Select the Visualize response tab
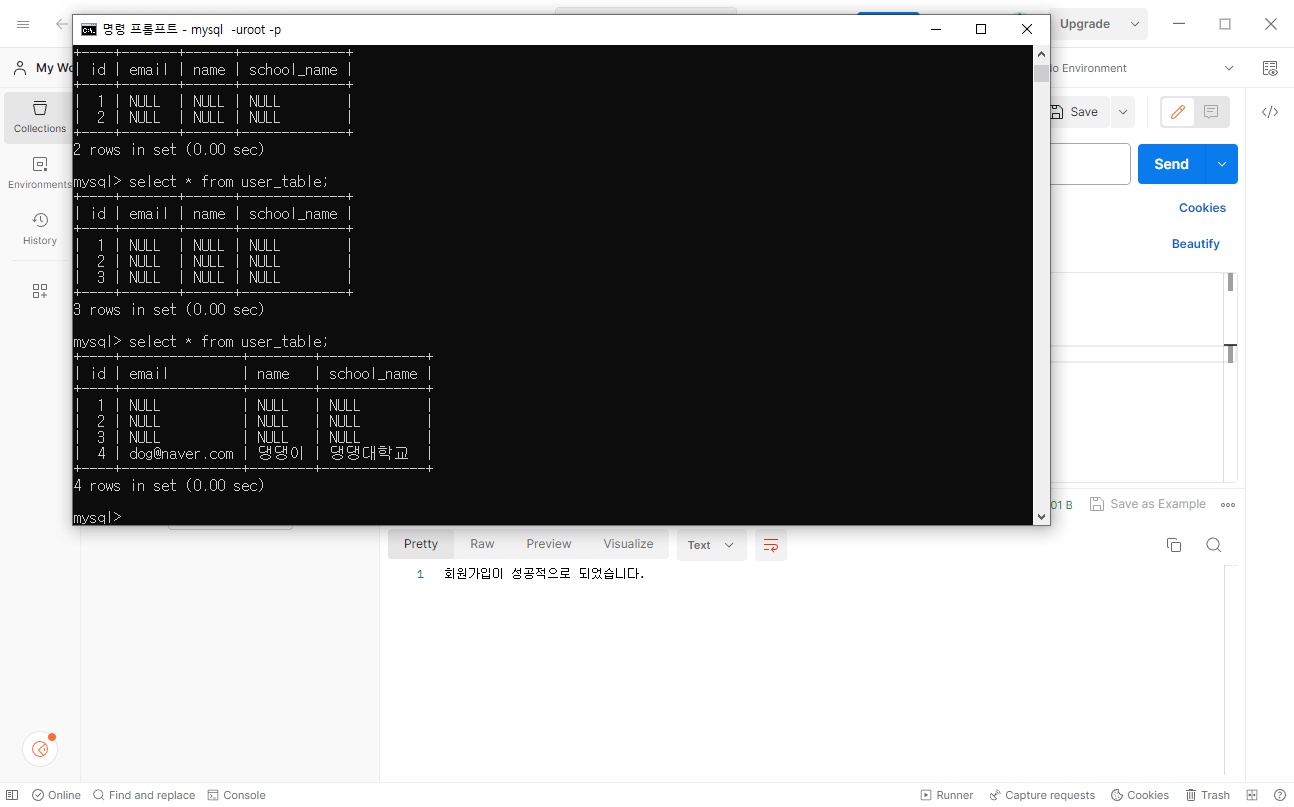This screenshot has height=807, width=1294. (x=628, y=544)
